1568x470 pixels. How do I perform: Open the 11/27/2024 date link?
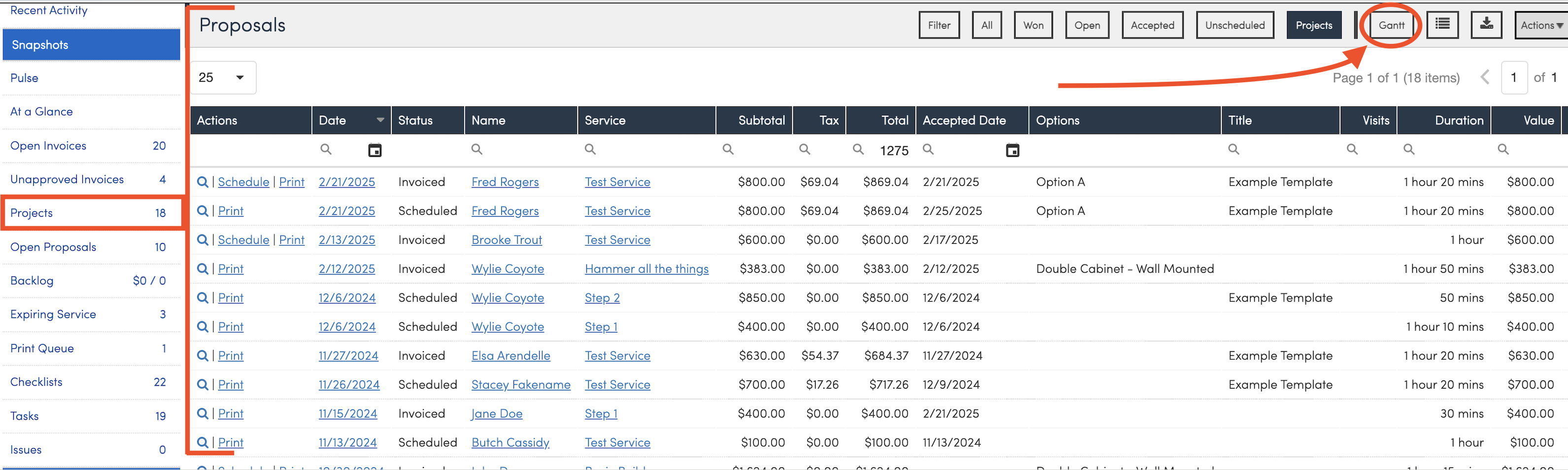pyautogui.click(x=348, y=356)
